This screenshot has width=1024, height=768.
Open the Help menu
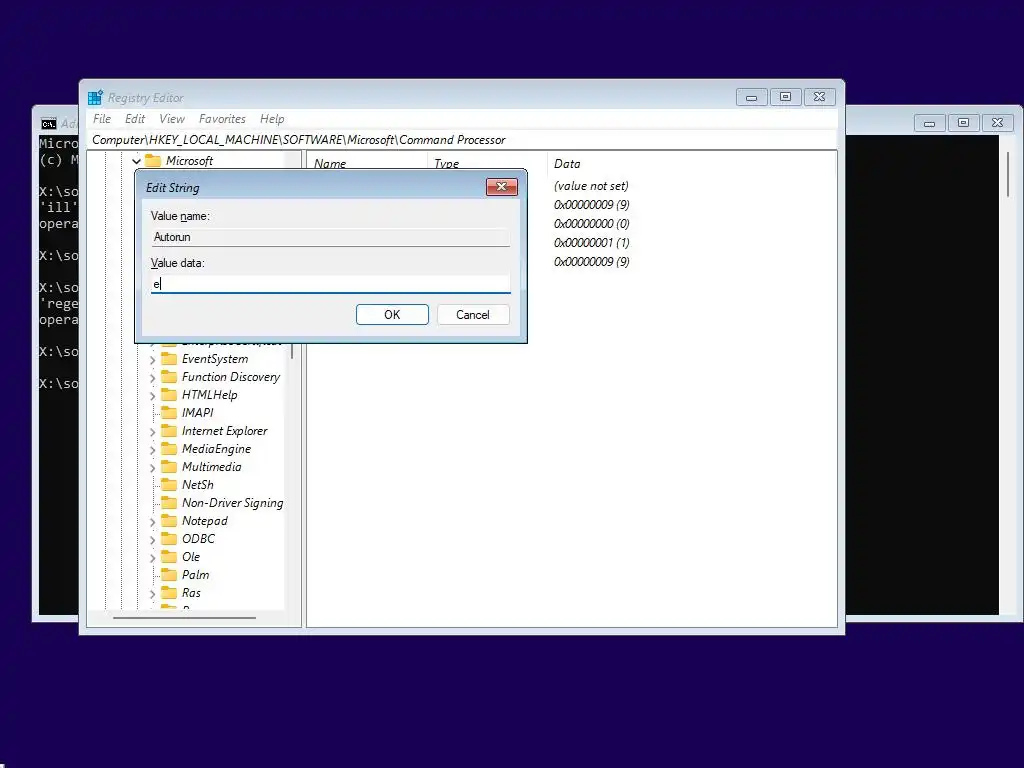tap(272, 119)
